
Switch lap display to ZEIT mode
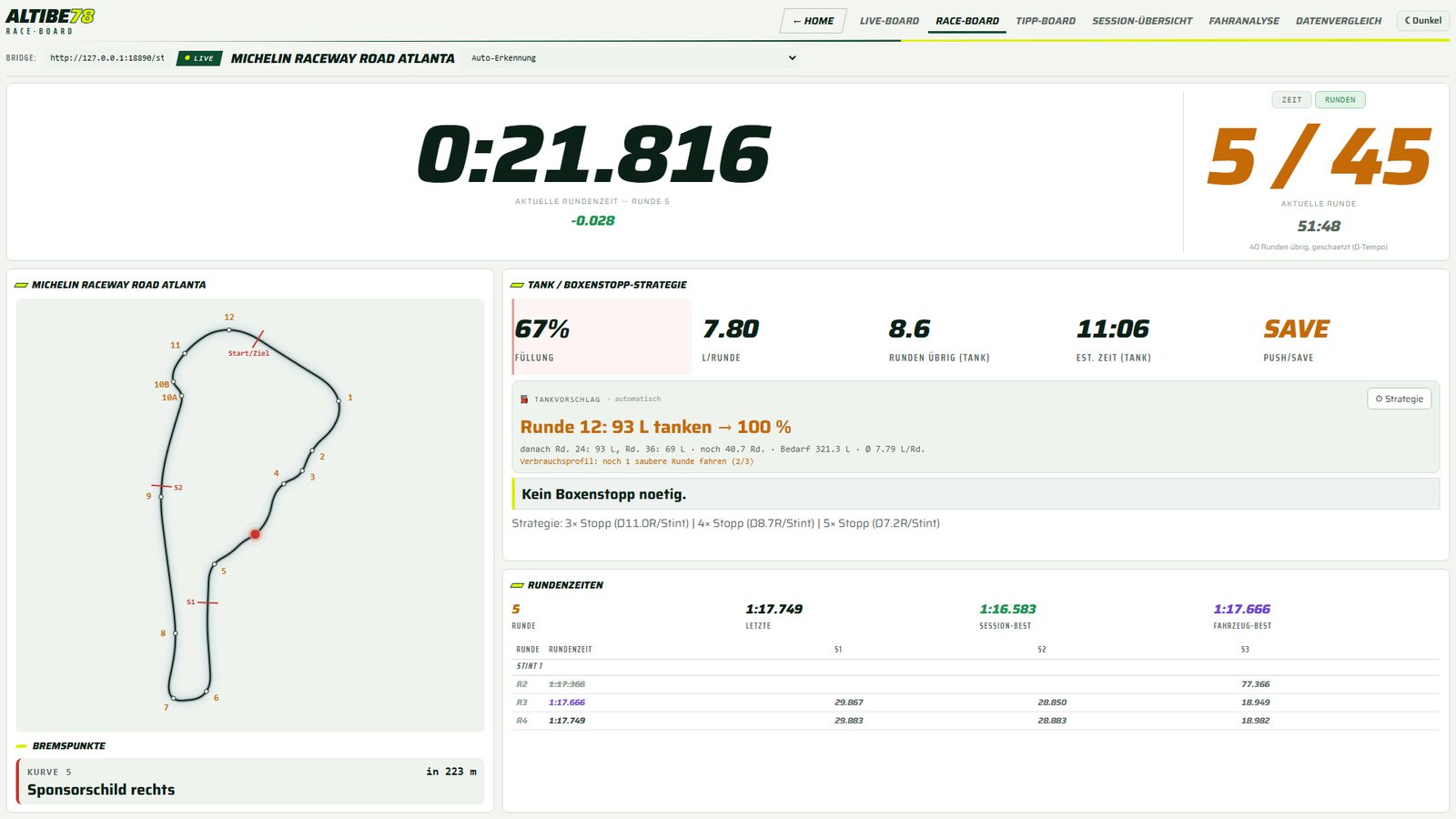1291,100
